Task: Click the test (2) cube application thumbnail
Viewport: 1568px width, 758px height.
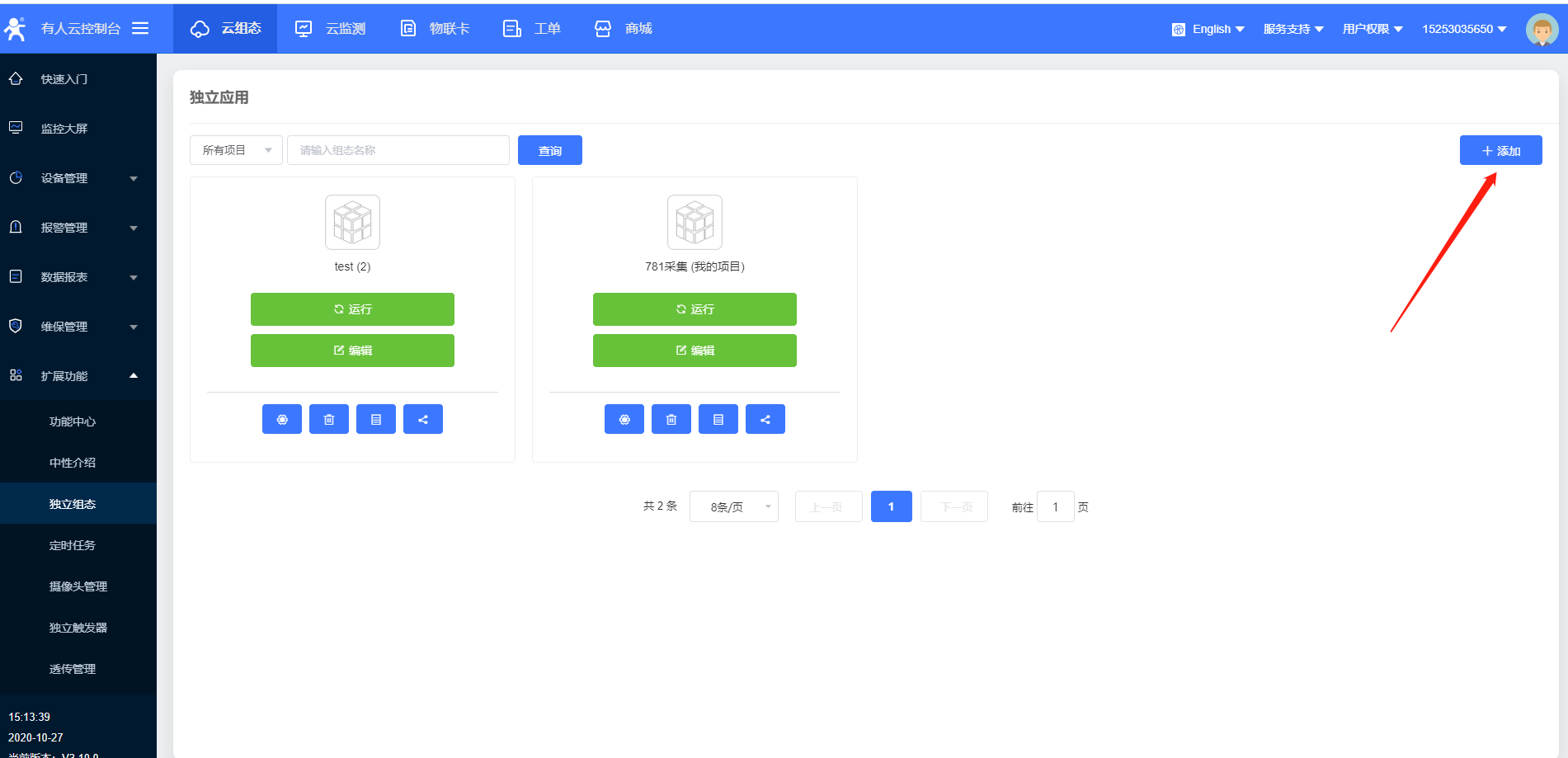Action: point(352,223)
